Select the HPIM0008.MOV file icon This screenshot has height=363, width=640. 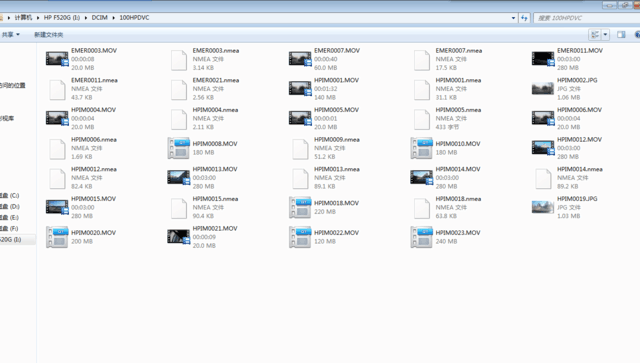[178, 148]
